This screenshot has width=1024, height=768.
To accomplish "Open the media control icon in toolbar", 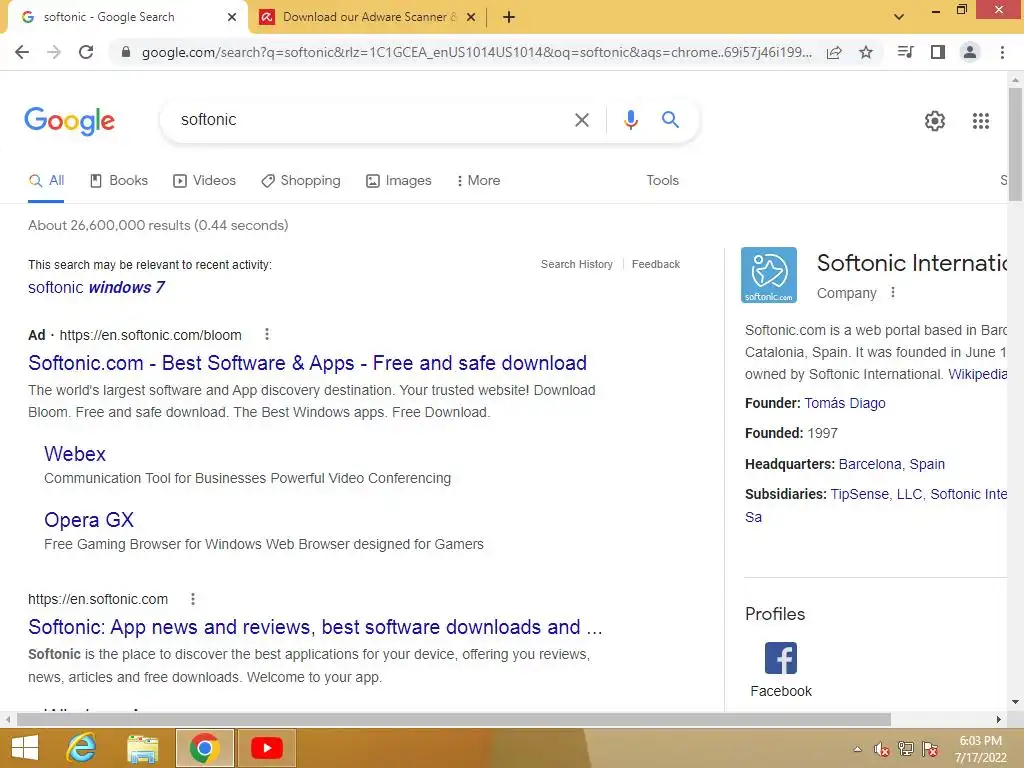I will pyautogui.click(x=905, y=52).
